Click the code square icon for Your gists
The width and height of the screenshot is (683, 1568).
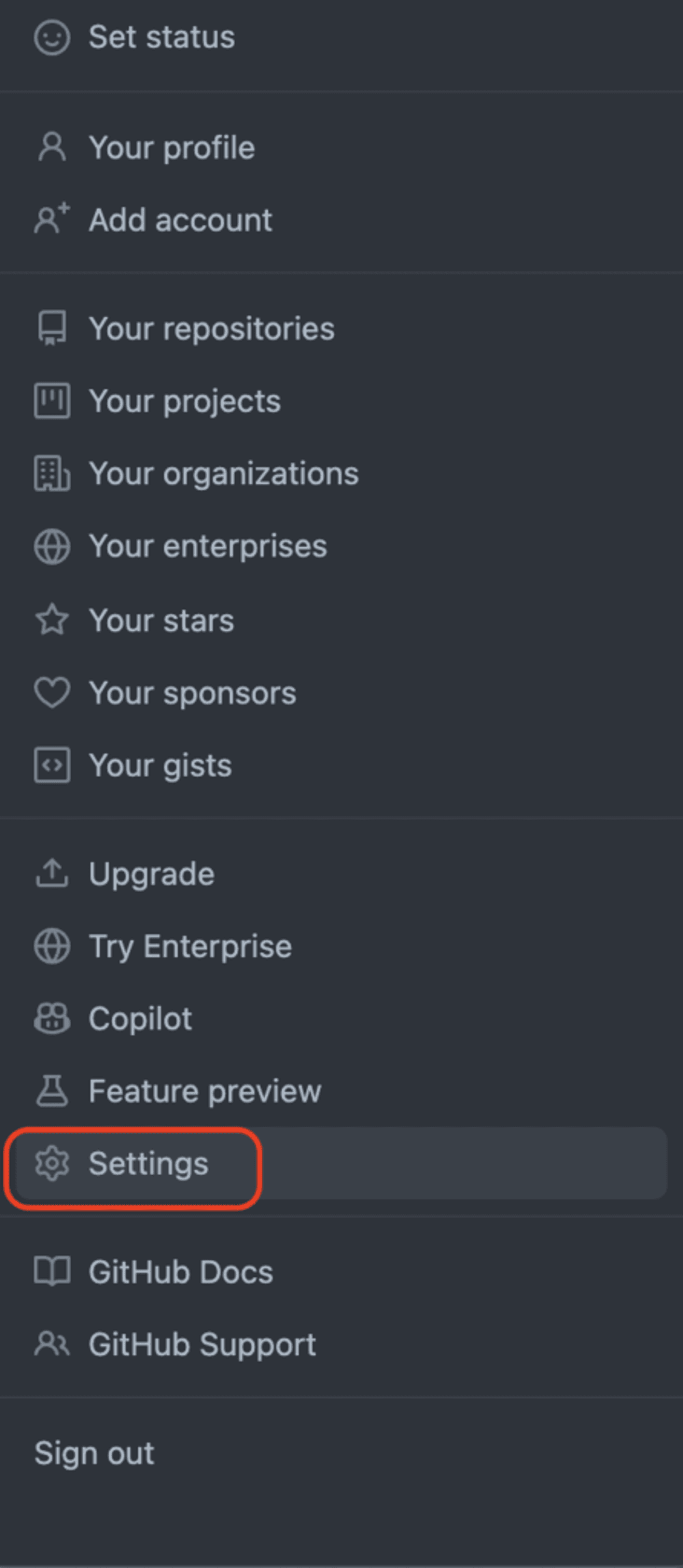pos(52,765)
